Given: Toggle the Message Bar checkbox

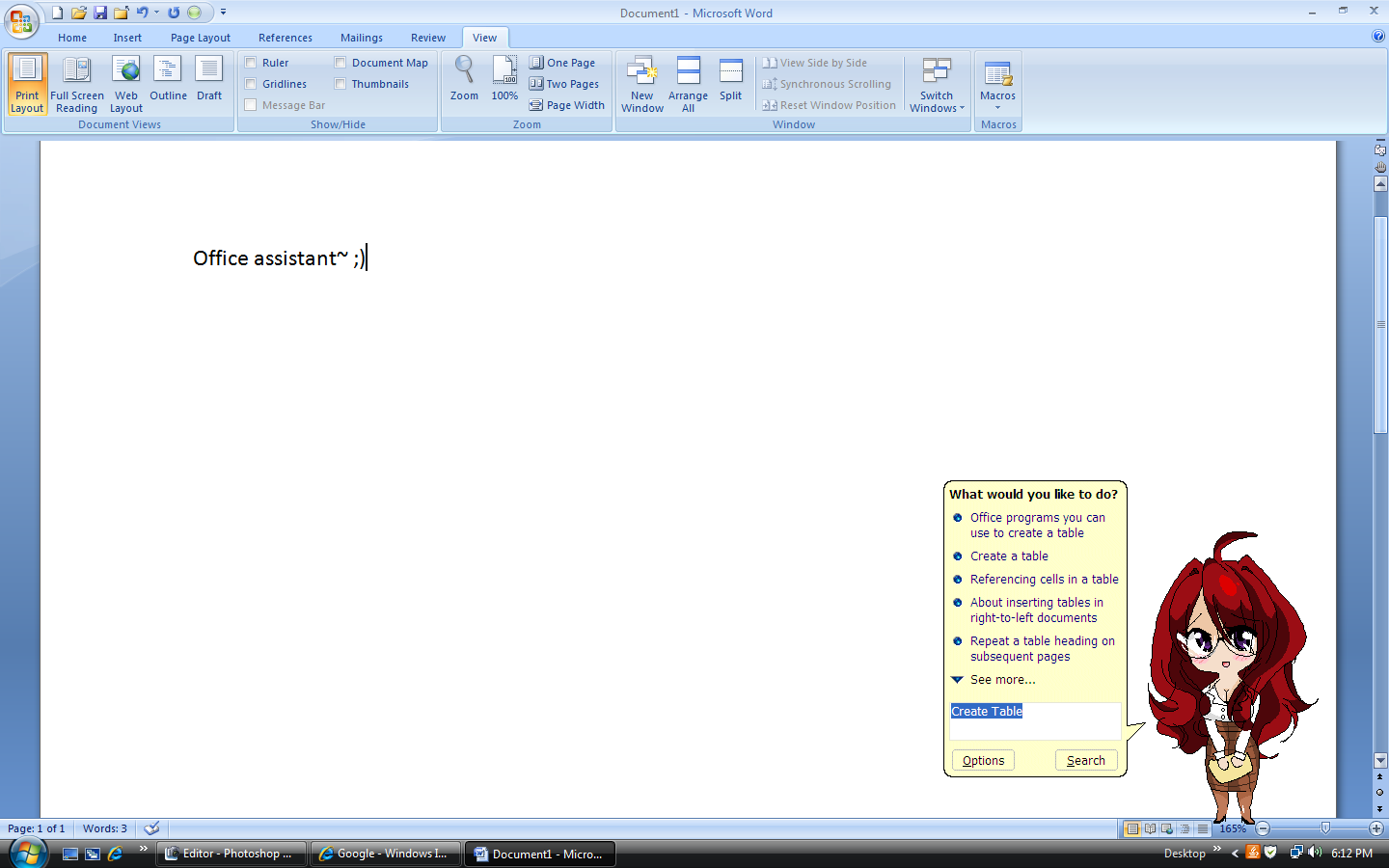Looking at the screenshot, I should (251, 105).
